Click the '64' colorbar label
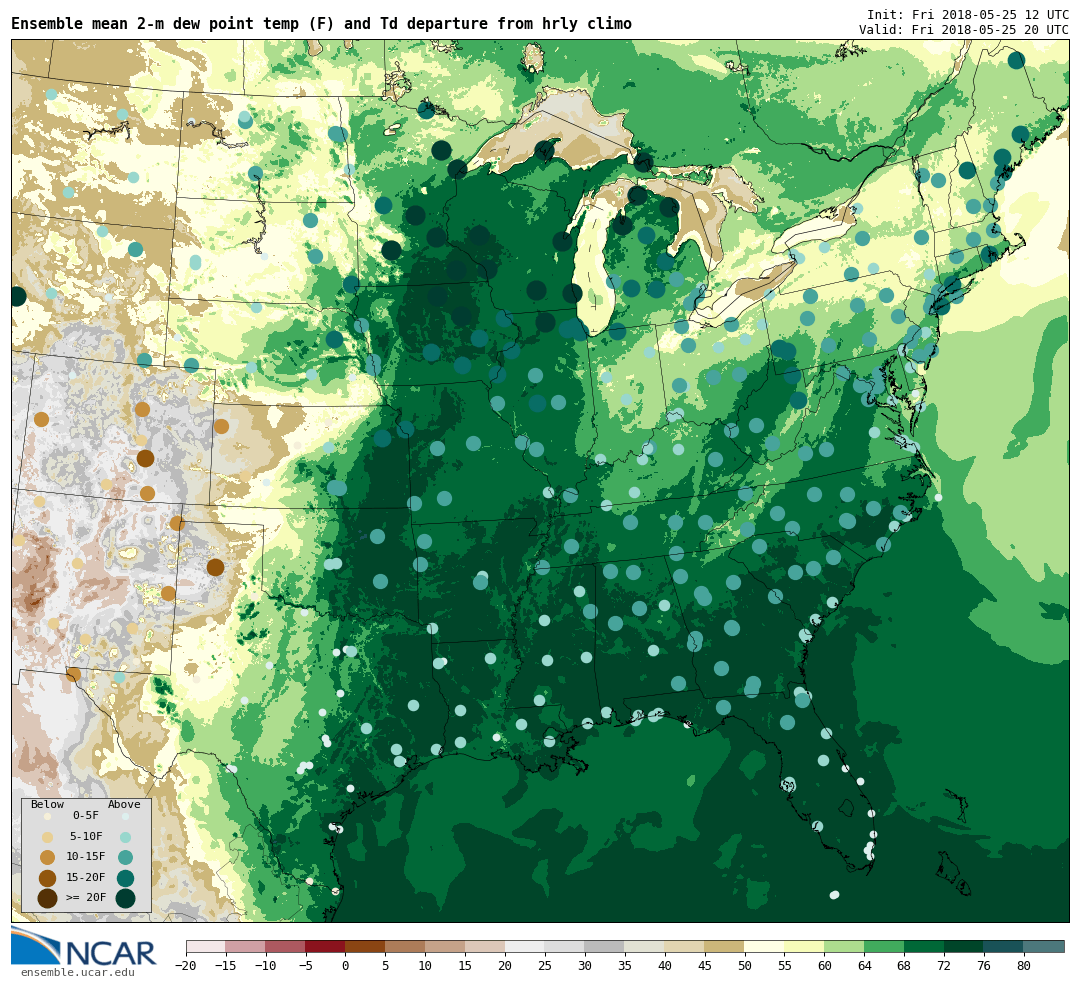The width and height of the screenshot is (1080, 985). point(864,966)
